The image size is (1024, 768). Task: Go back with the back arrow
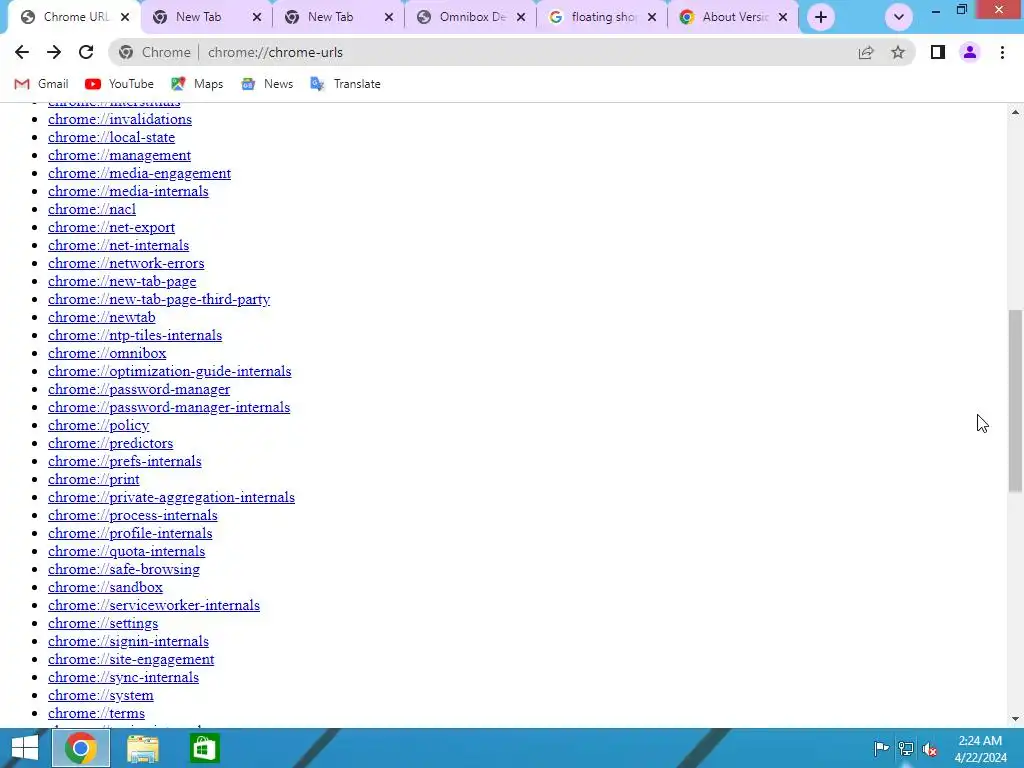pos(22,52)
